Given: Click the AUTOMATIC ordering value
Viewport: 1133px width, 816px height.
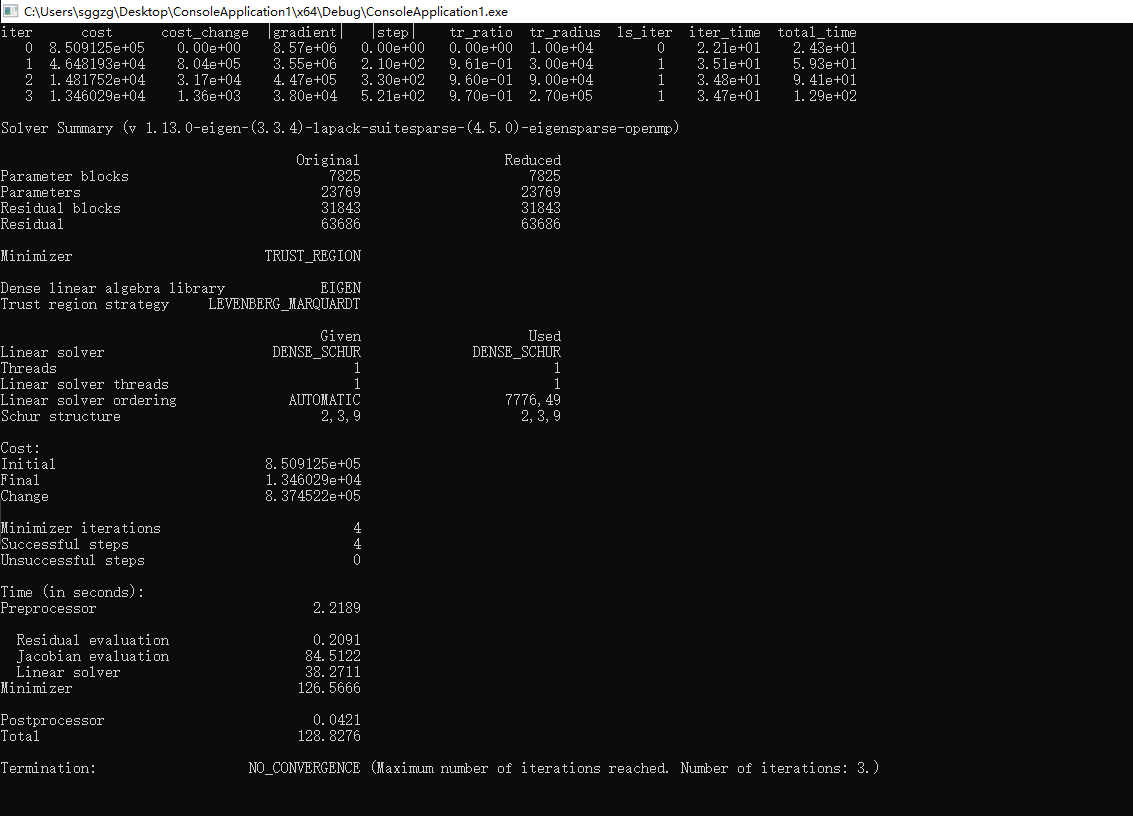Looking at the screenshot, I should 324,400.
